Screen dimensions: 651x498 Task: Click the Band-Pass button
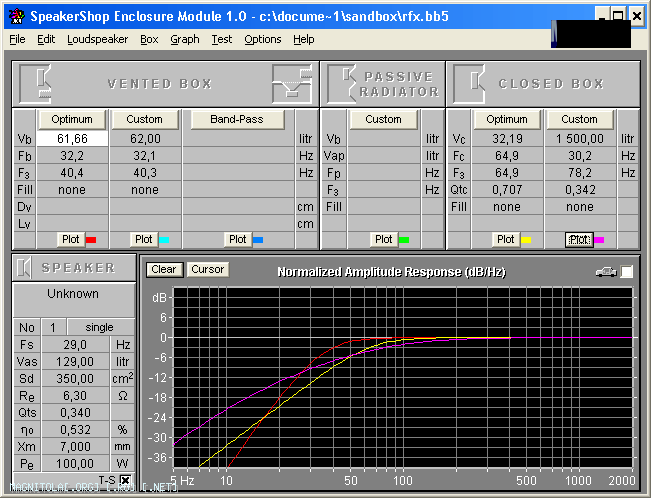point(237,120)
